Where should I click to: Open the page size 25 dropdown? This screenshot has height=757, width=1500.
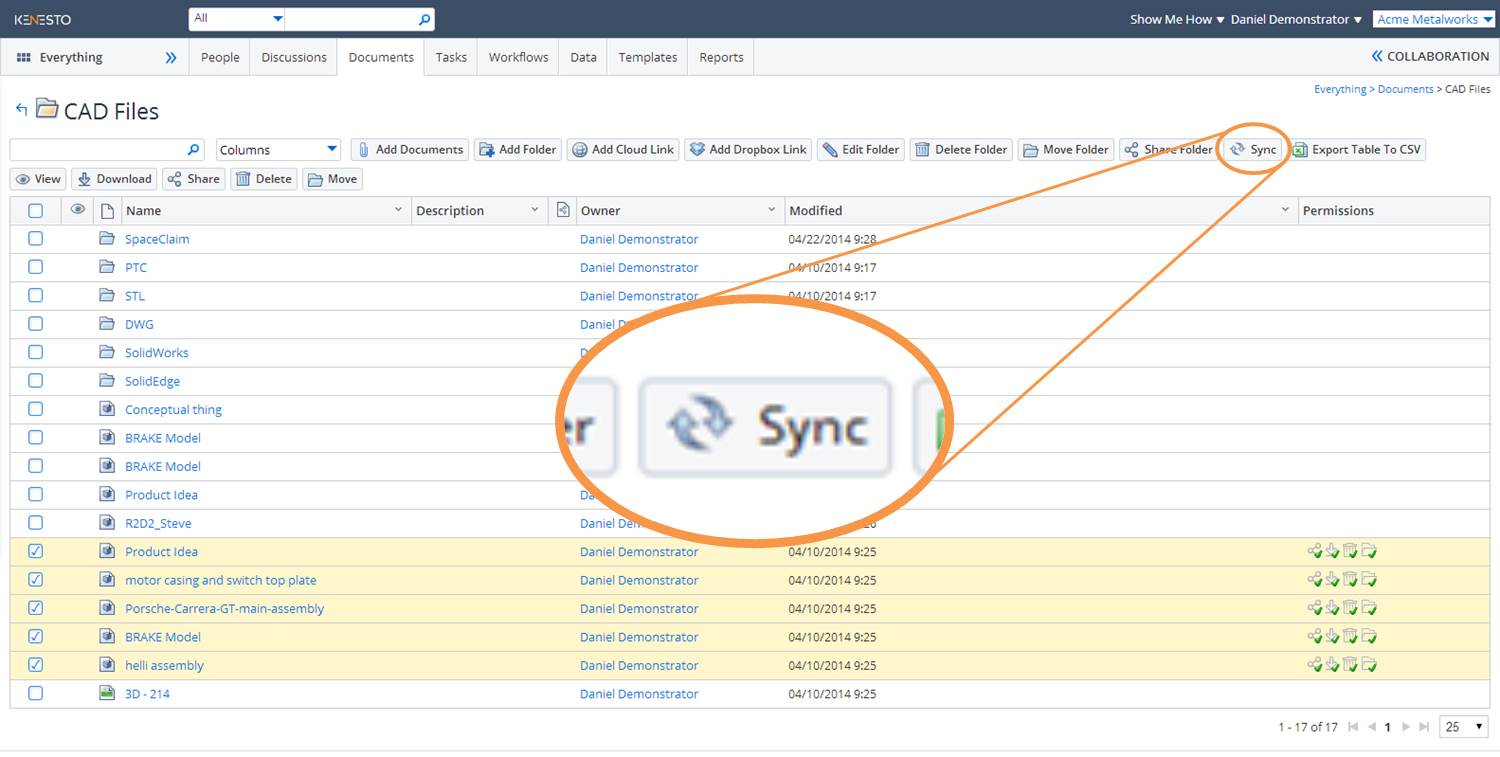pos(1464,727)
